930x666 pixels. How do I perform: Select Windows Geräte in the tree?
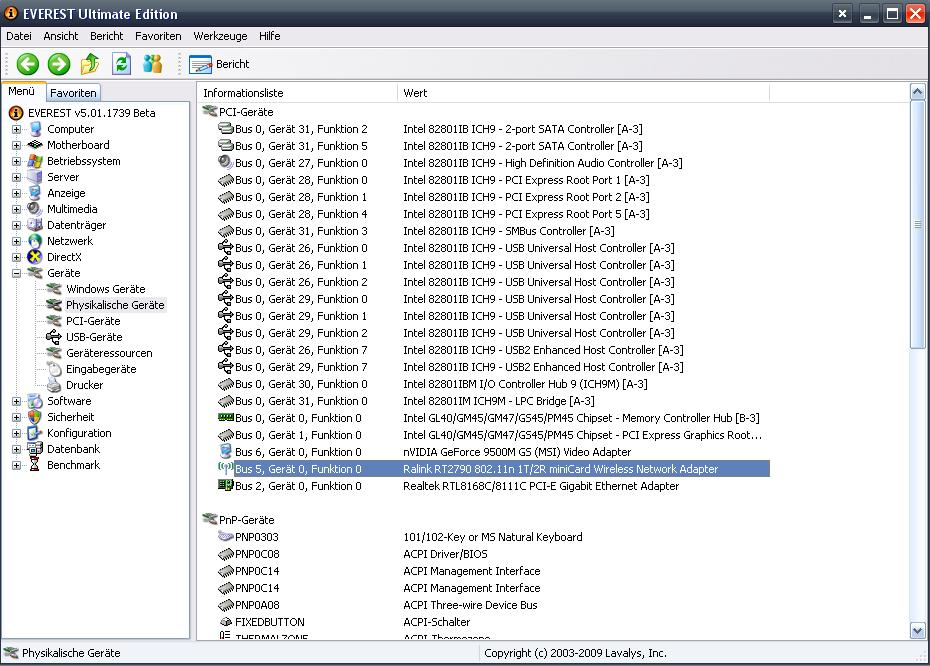[x=106, y=289]
